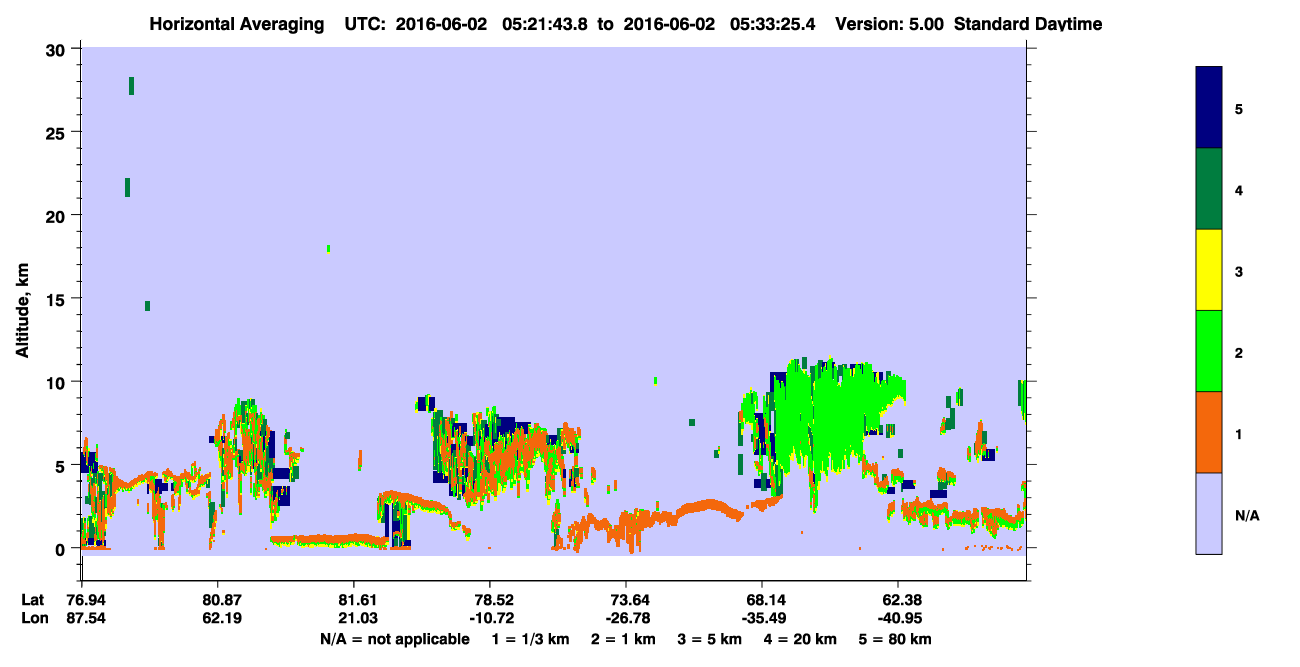Click the yellow color bar segment labeled 3

pyautogui.click(x=1209, y=270)
